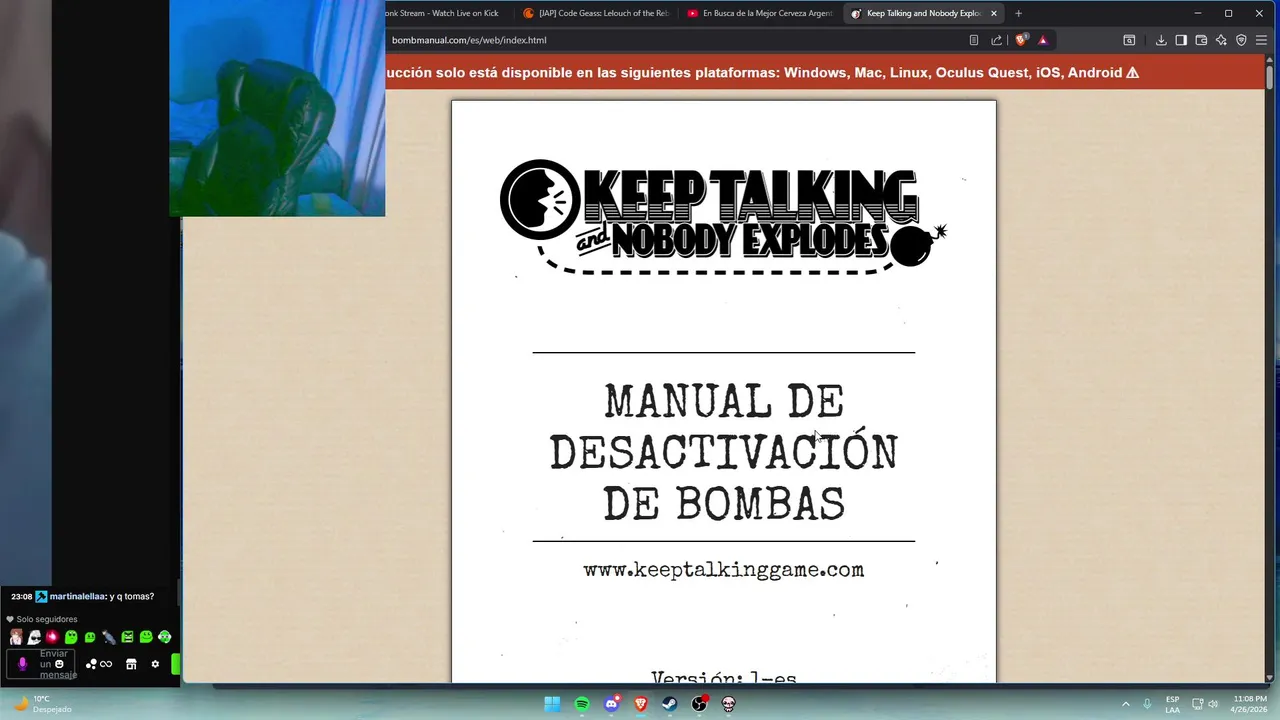Open the Leo AI sparkle icon

[x=1221, y=40]
